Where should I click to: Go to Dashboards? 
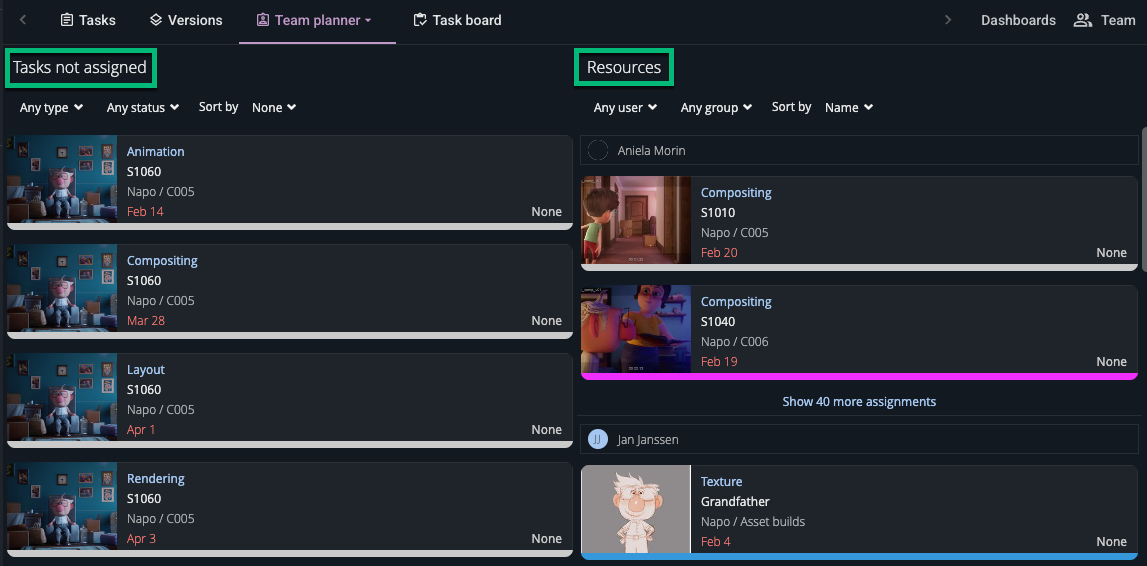(1018, 20)
